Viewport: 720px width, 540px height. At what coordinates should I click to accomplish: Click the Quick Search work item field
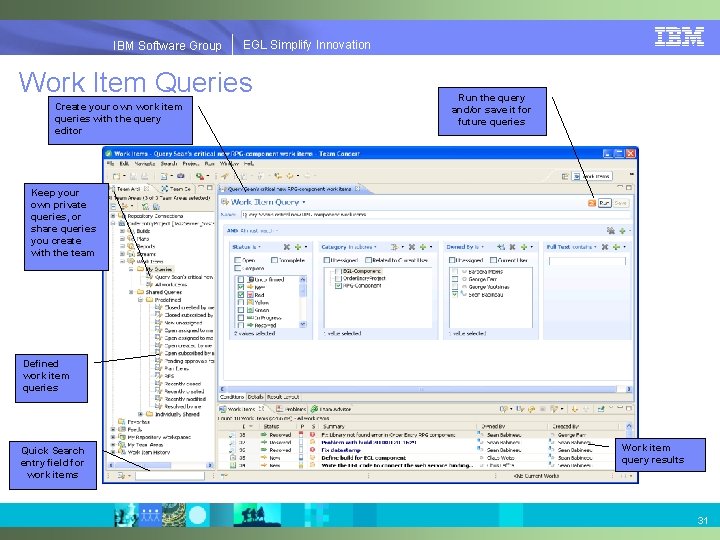click(x=170, y=476)
